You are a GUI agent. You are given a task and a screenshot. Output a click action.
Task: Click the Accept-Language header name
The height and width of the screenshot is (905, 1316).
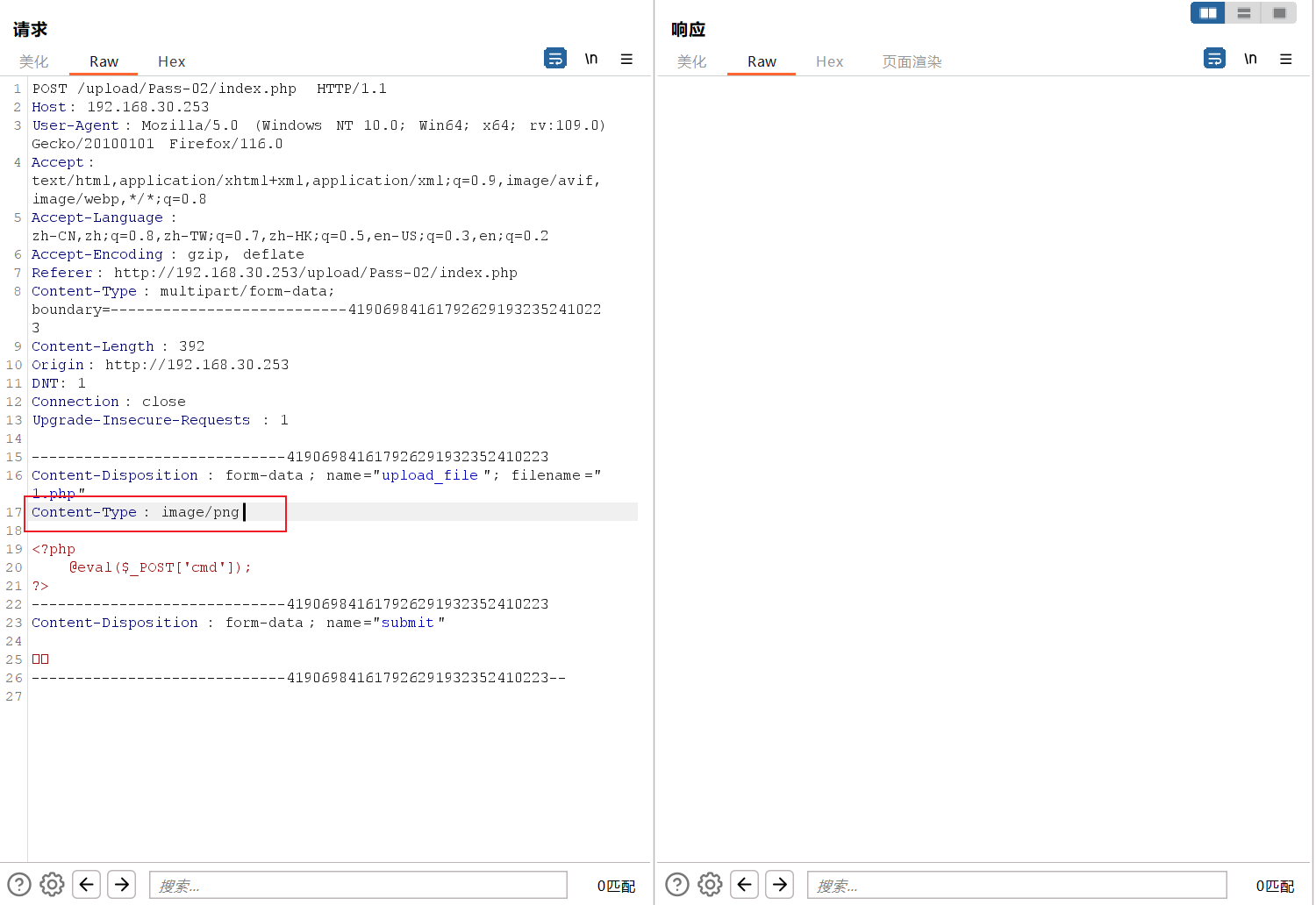pos(97,217)
